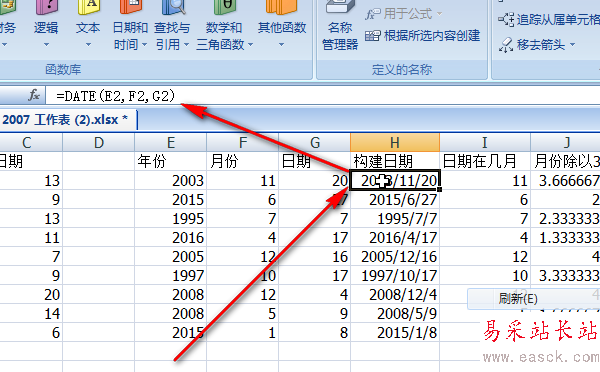Select column G header
This screenshot has width=600, height=372.
coord(315,143)
